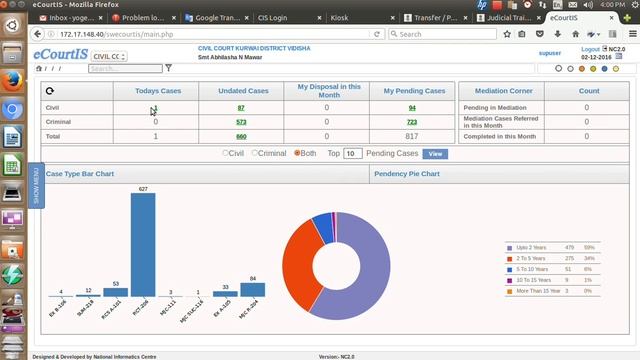
Task: Click the tall bar labeled 627
Action: [143, 245]
